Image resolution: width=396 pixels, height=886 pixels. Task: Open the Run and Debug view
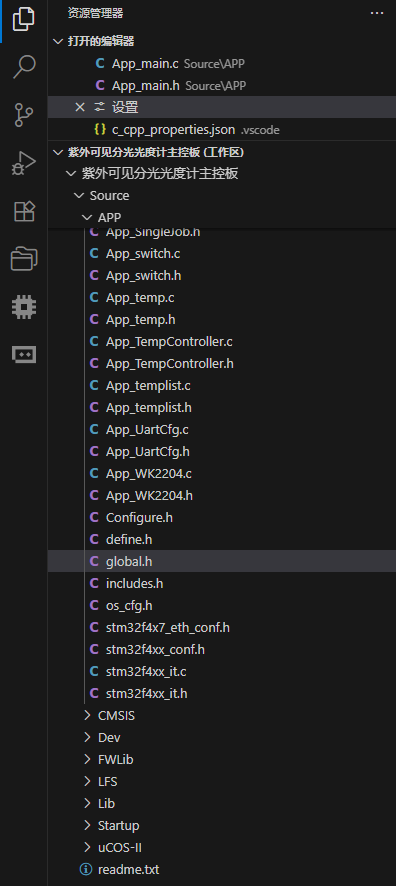tap(24, 164)
